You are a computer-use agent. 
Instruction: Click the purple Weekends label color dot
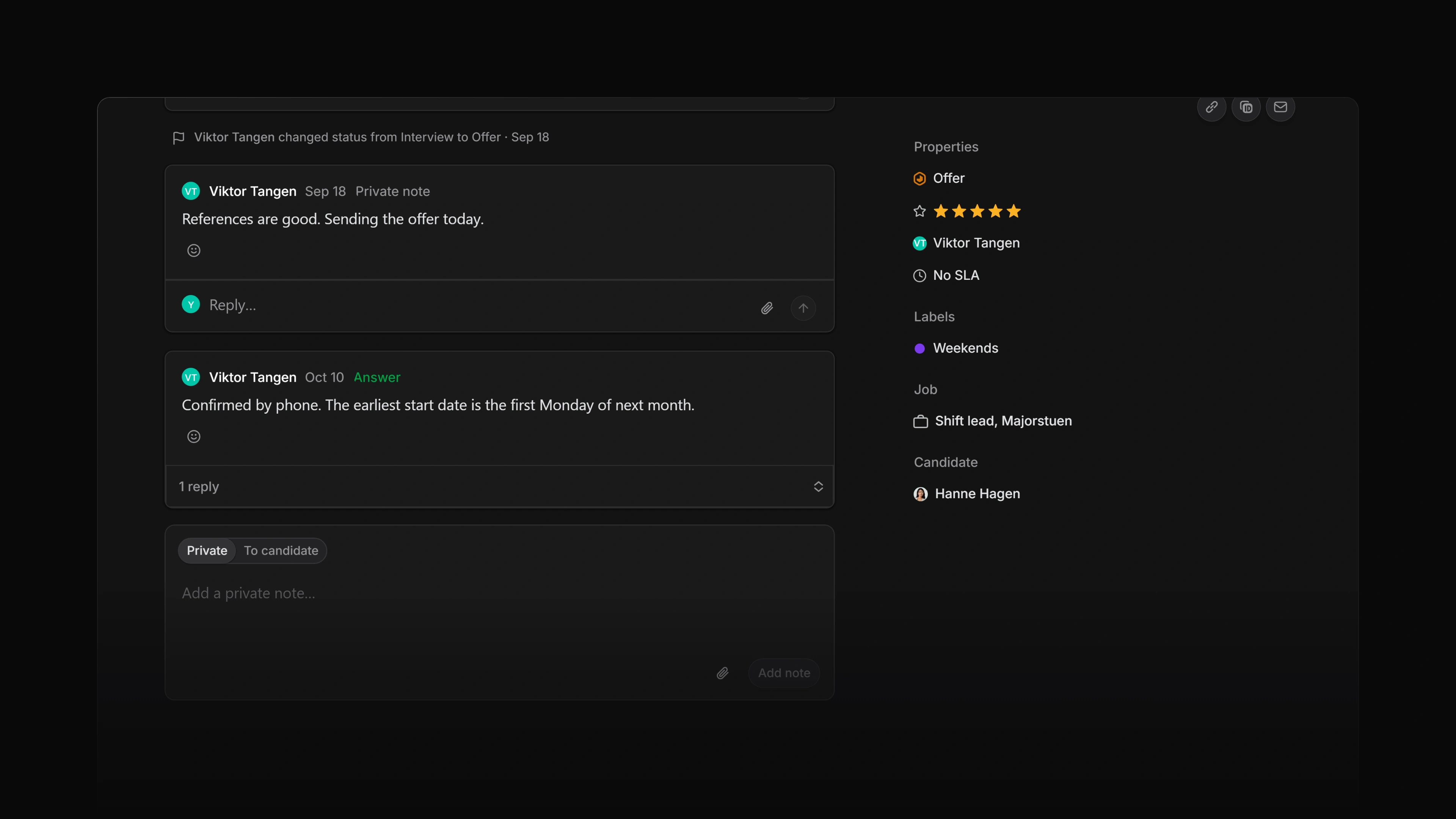(x=919, y=349)
